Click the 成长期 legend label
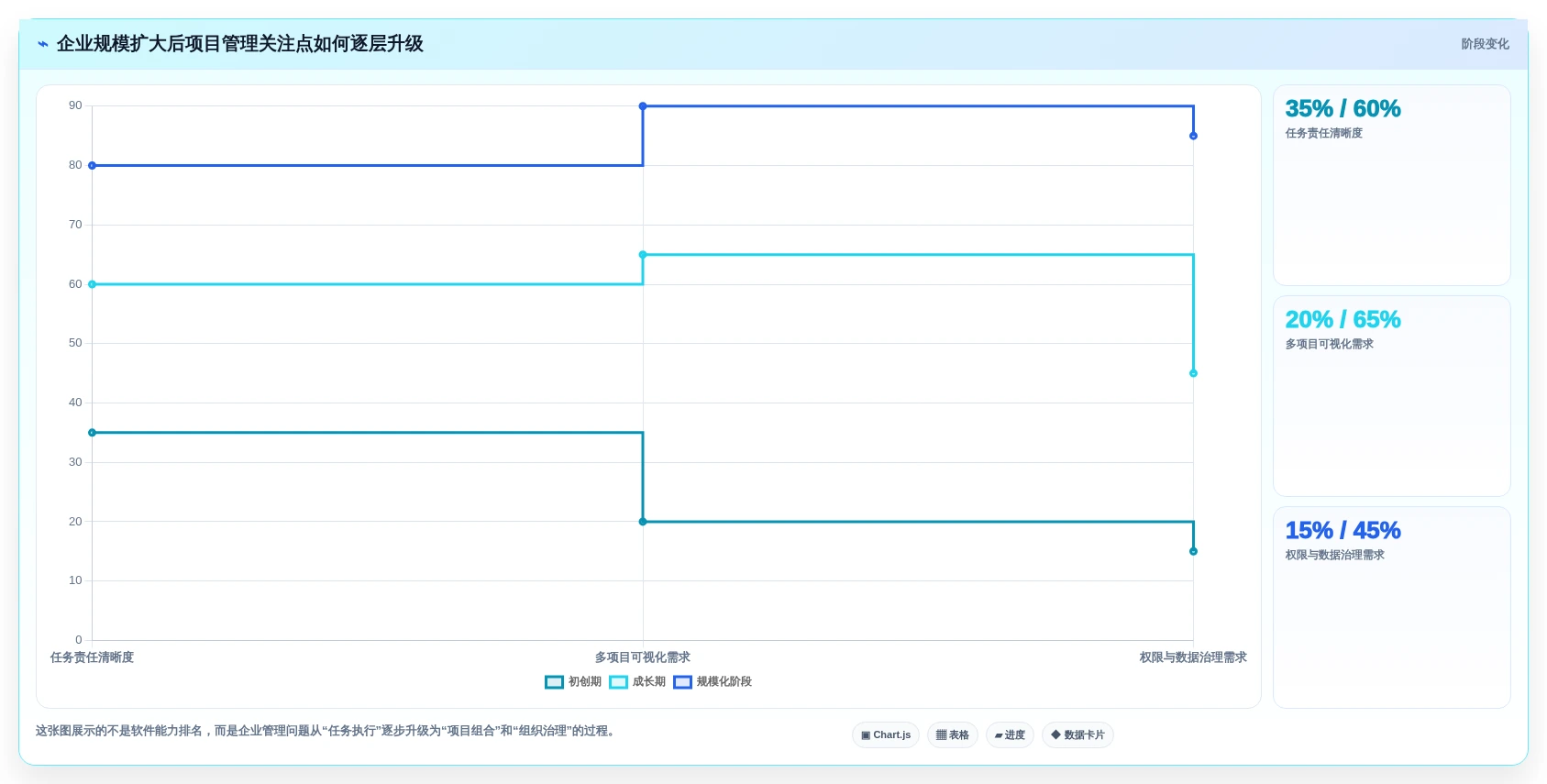Viewport: 1547px width, 784px height. (x=649, y=682)
